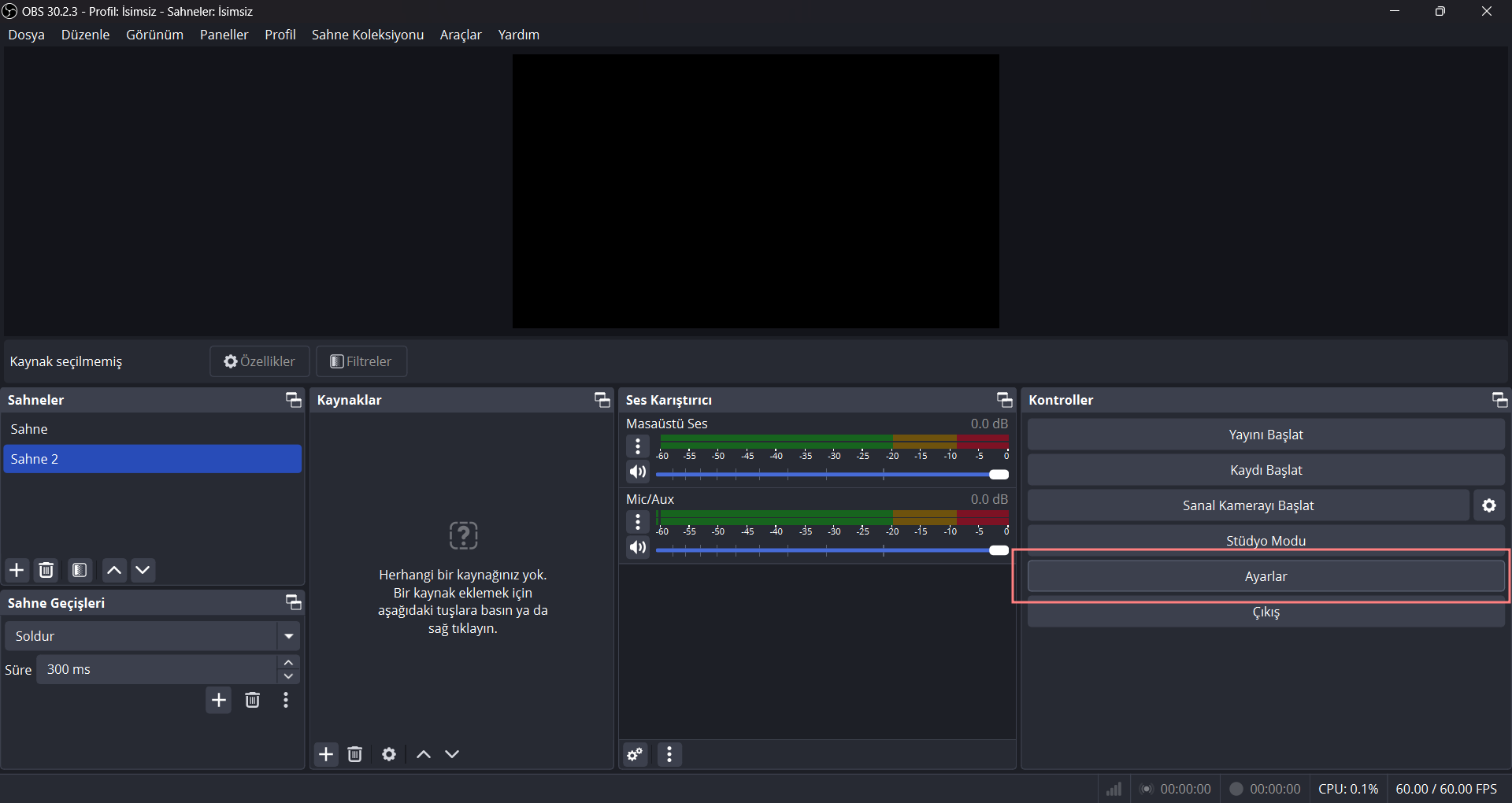Start virtual camera with Sanal Kamerayı Başlat
Viewport: 1512px width, 803px height.
click(1249, 505)
